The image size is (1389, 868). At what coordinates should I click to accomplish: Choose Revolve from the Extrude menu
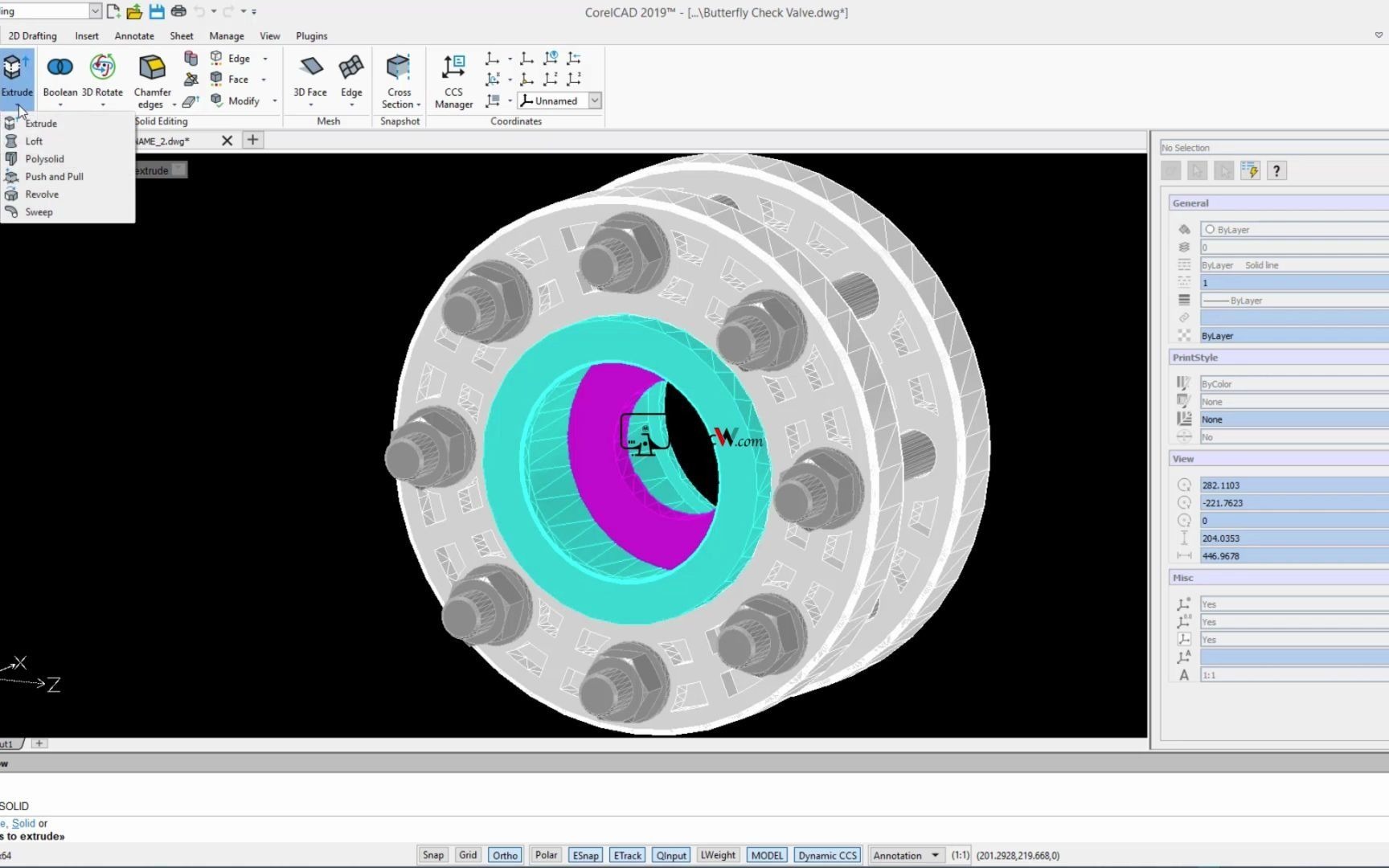point(42,194)
